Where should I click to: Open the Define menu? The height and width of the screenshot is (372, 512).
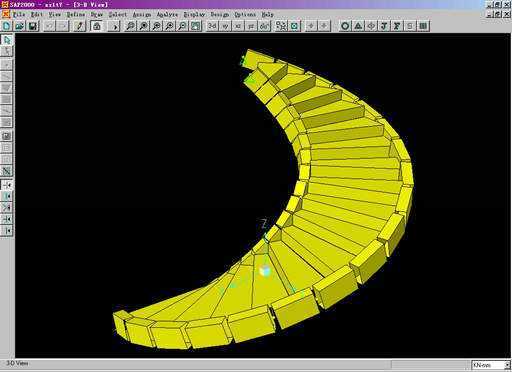[x=76, y=15]
